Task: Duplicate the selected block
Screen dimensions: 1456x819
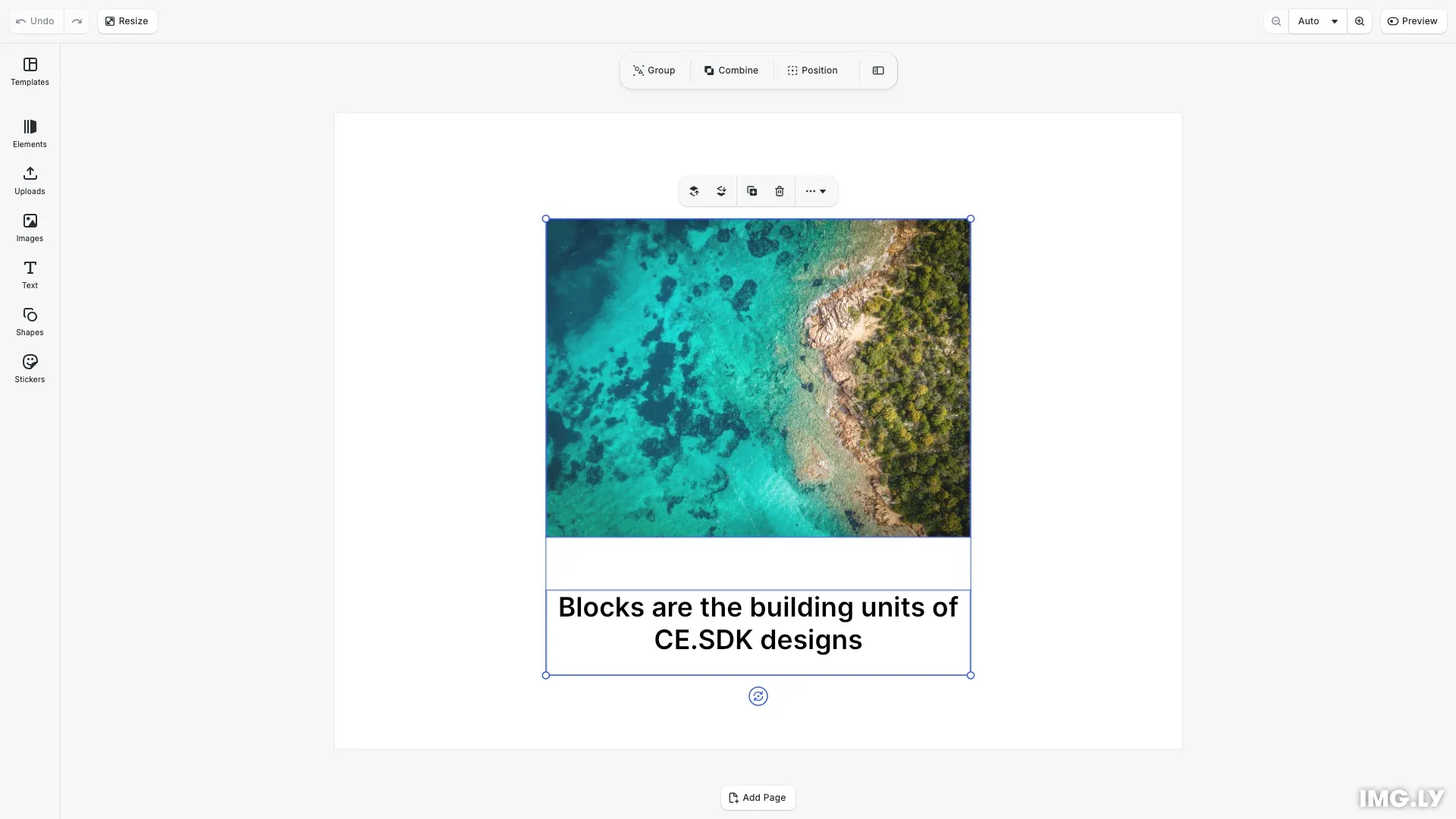Action: [751, 190]
